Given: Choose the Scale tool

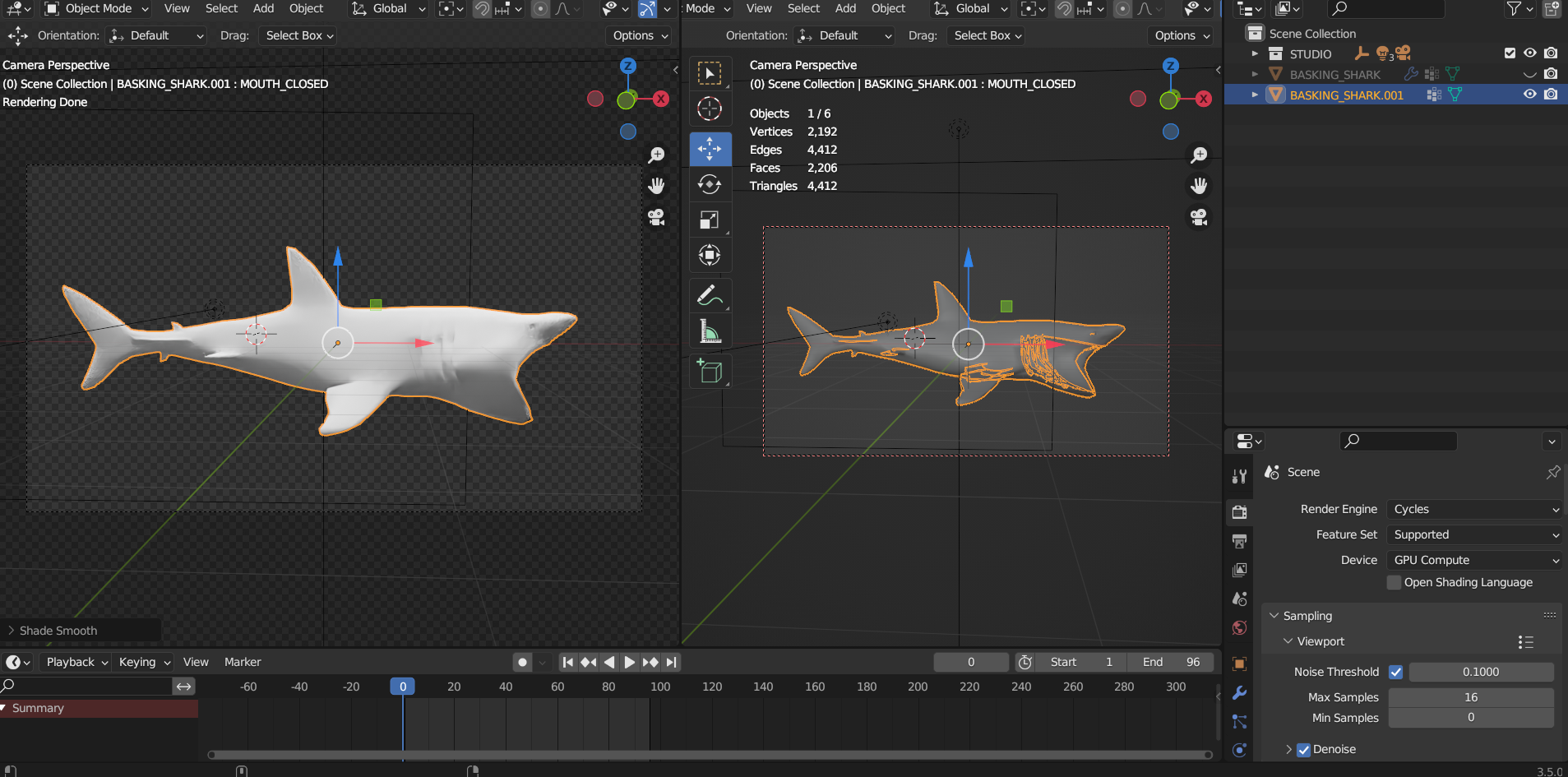Looking at the screenshot, I should click(x=710, y=220).
